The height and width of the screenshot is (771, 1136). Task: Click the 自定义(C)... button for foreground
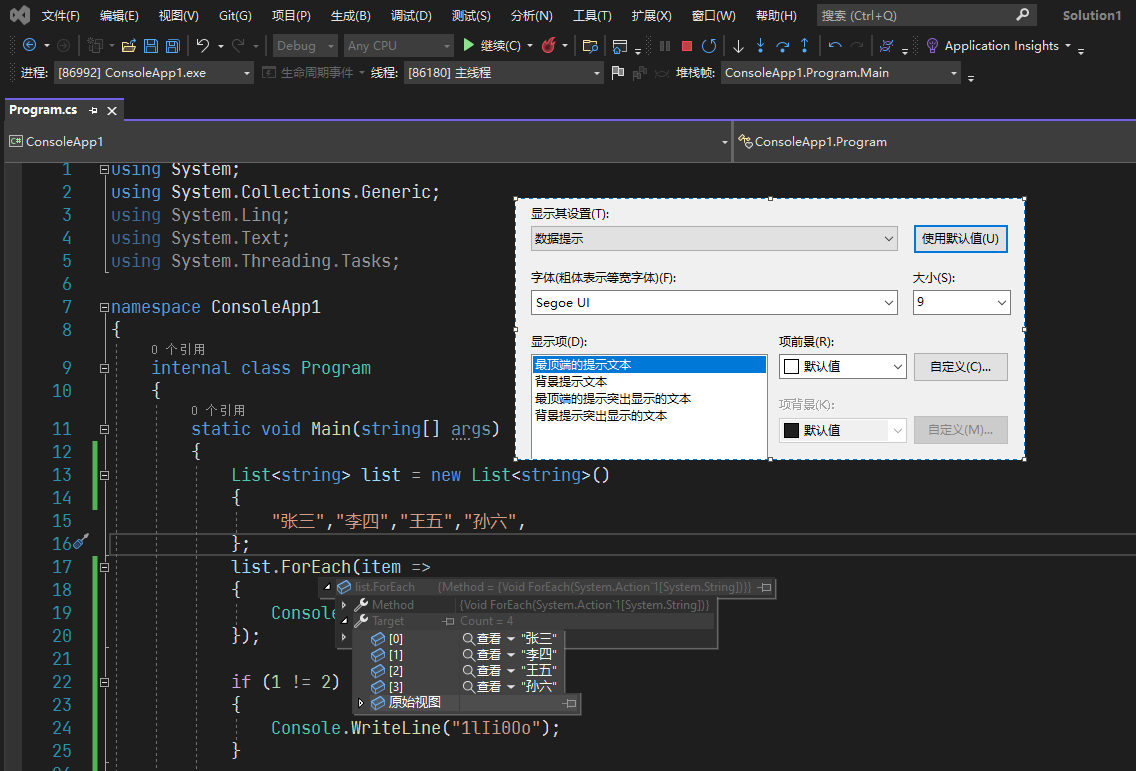click(959, 367)
